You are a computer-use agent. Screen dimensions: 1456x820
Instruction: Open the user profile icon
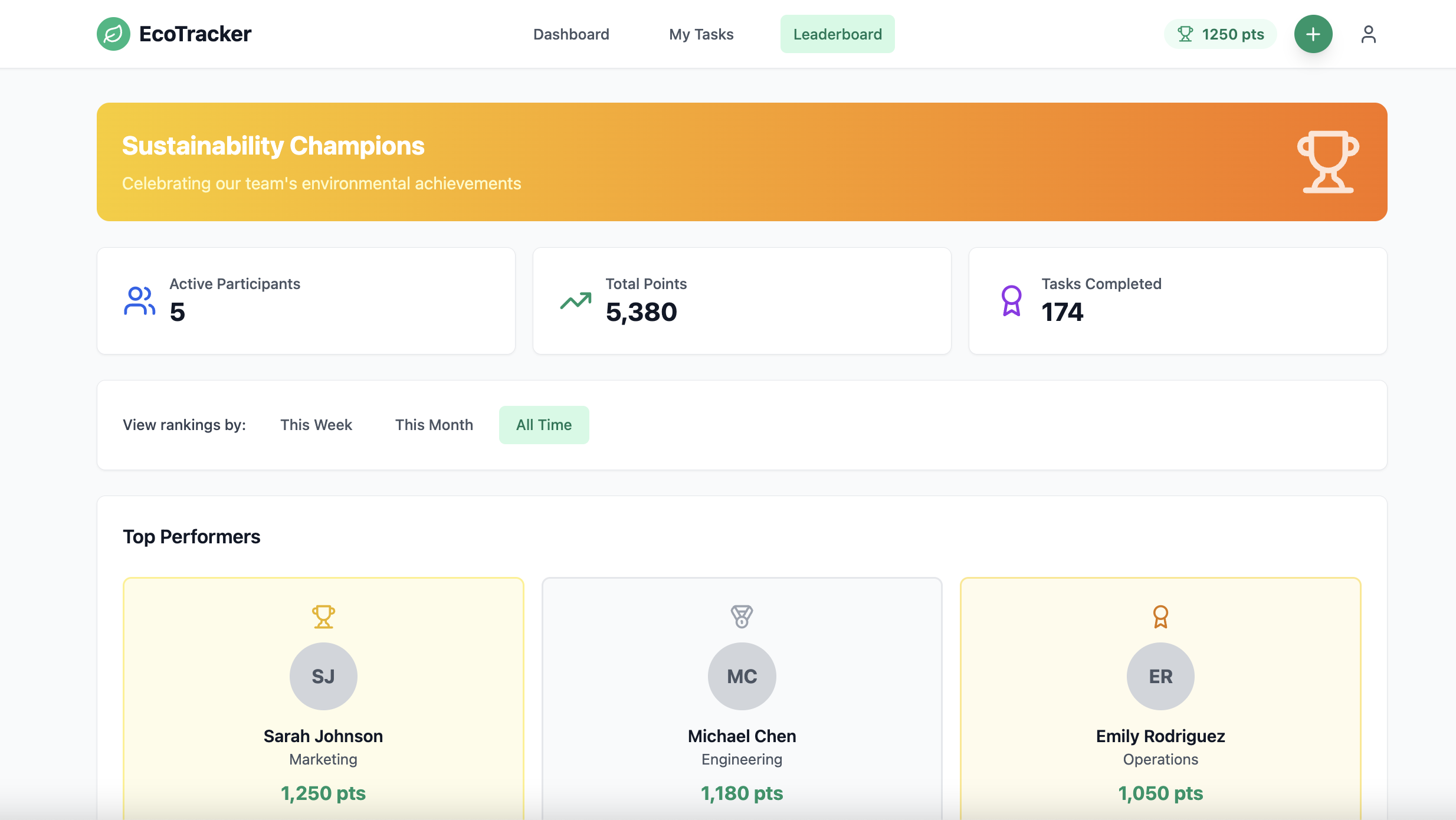(x=1368, y=34)
